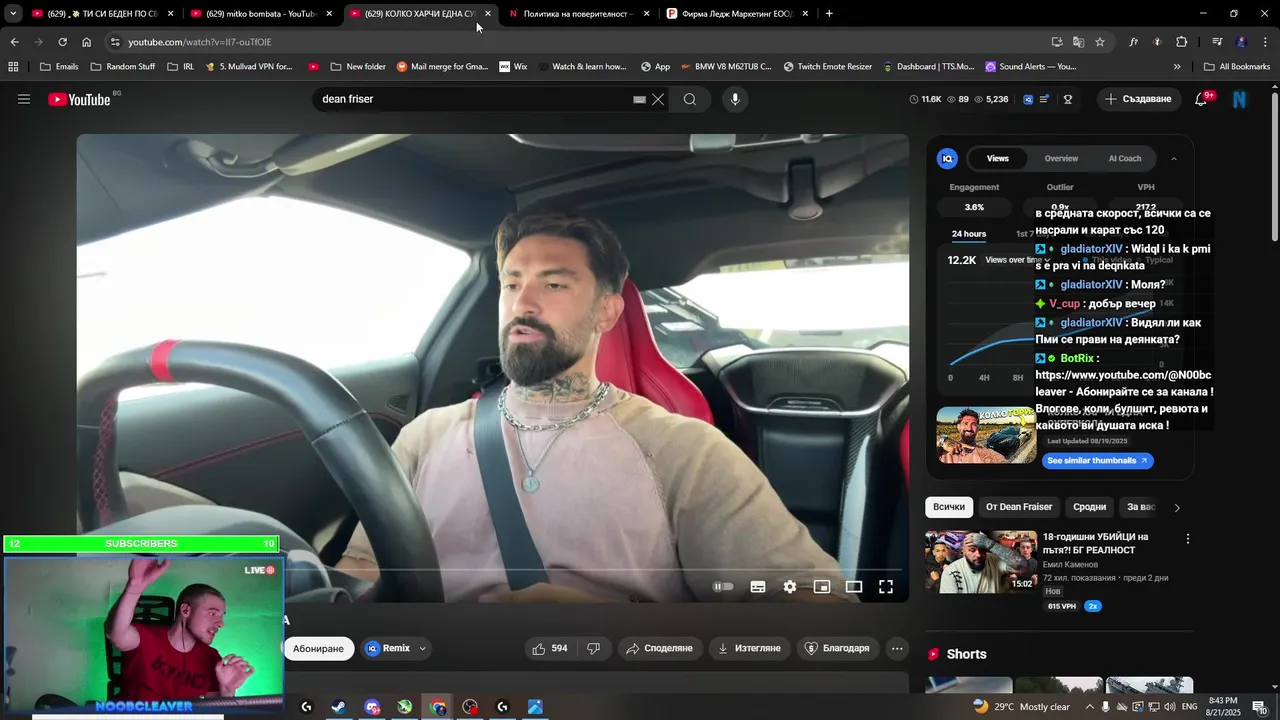Open the tab search dropdown in Chrome
This screenshot has height=720, width=1280.
13,14
